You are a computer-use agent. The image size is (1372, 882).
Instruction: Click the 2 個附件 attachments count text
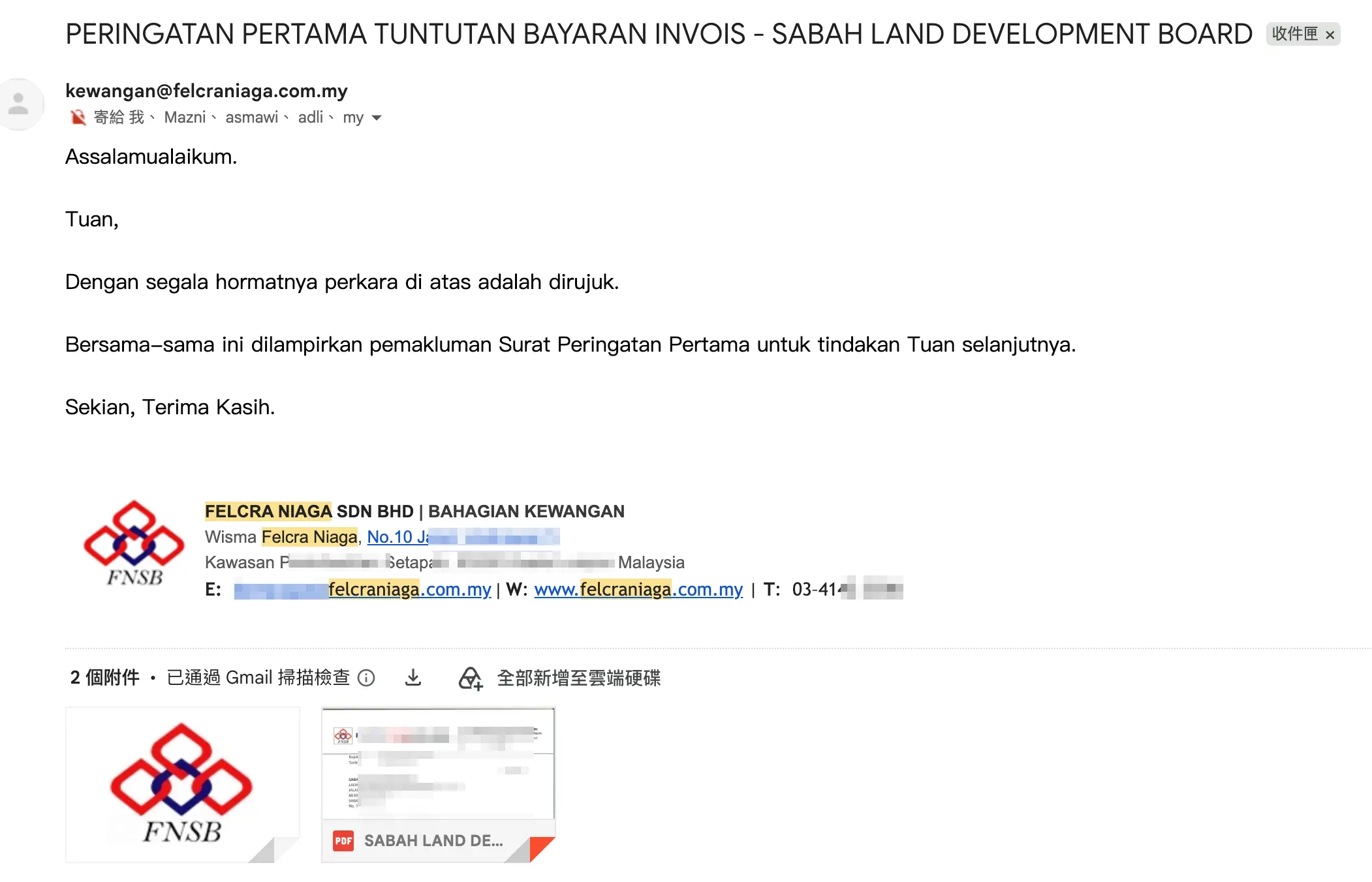coord(105,678)
